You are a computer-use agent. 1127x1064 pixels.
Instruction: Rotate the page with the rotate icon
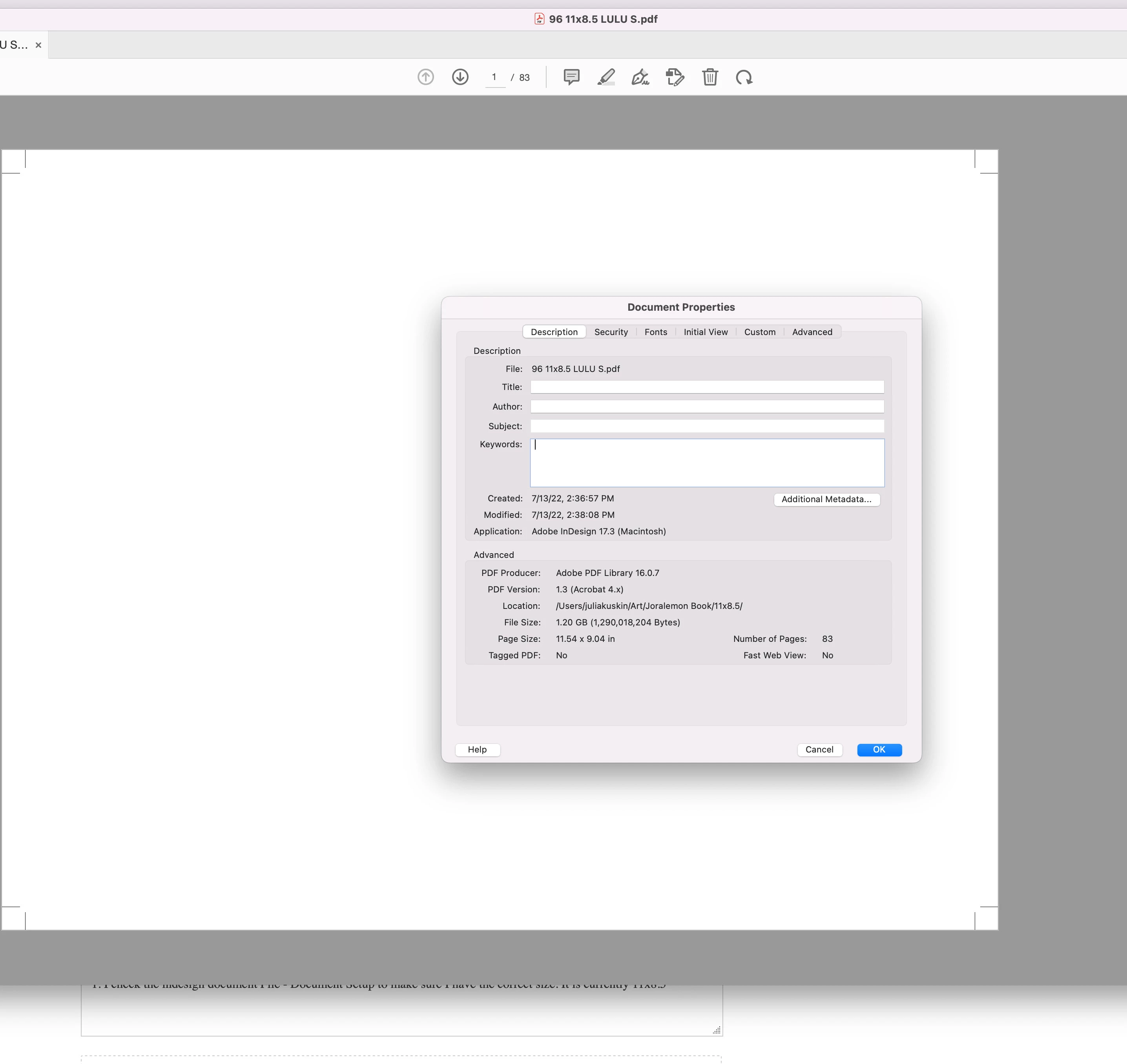tap(744, 77)
